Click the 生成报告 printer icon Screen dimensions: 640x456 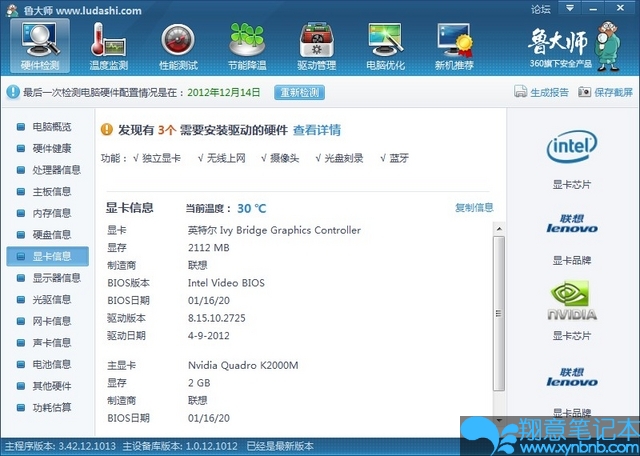(520, 92)
